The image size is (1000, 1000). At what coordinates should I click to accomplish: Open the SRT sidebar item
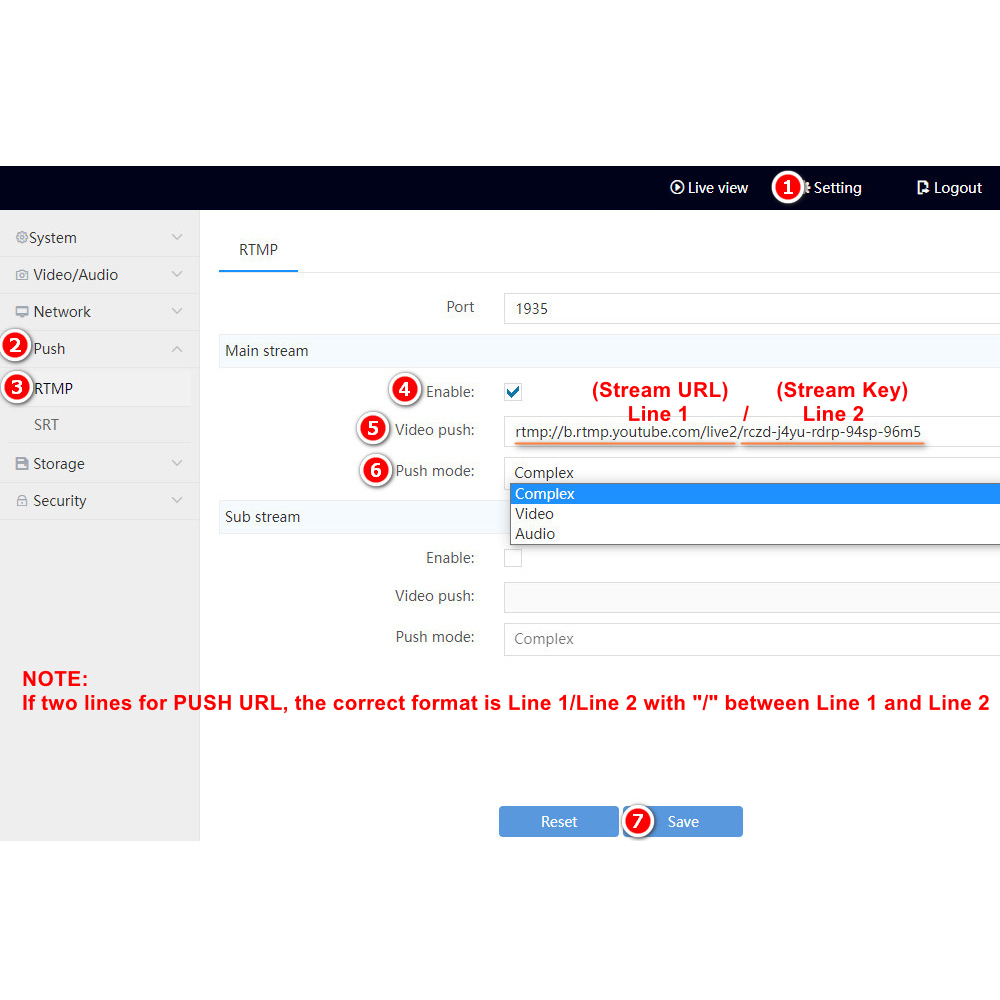point(47,425)
